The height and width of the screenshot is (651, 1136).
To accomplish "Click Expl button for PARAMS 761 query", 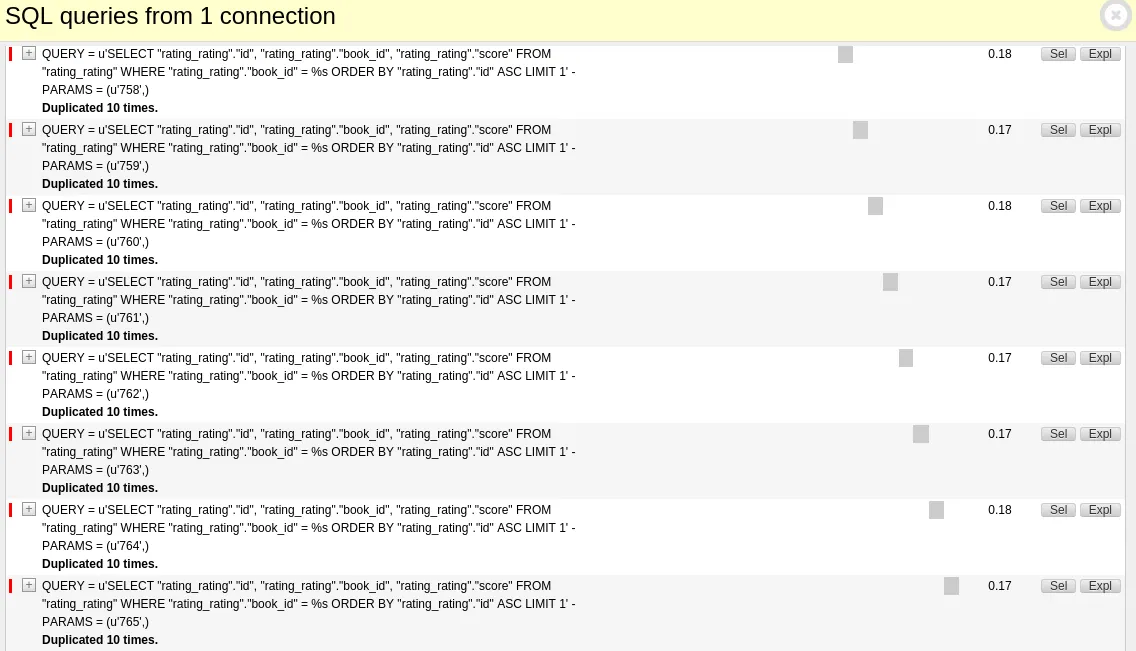I will [1100, 282].
